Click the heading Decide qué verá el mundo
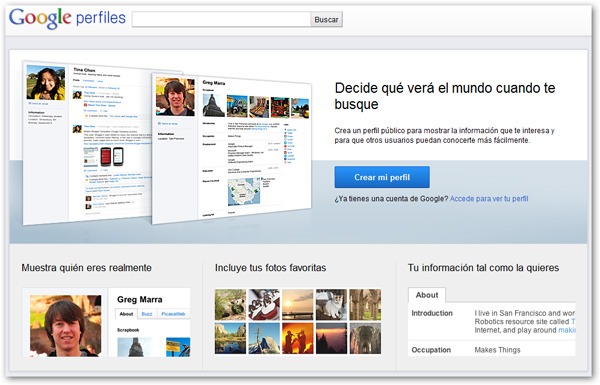The height and width of the screenshot is (385, 600). [445, 96]
